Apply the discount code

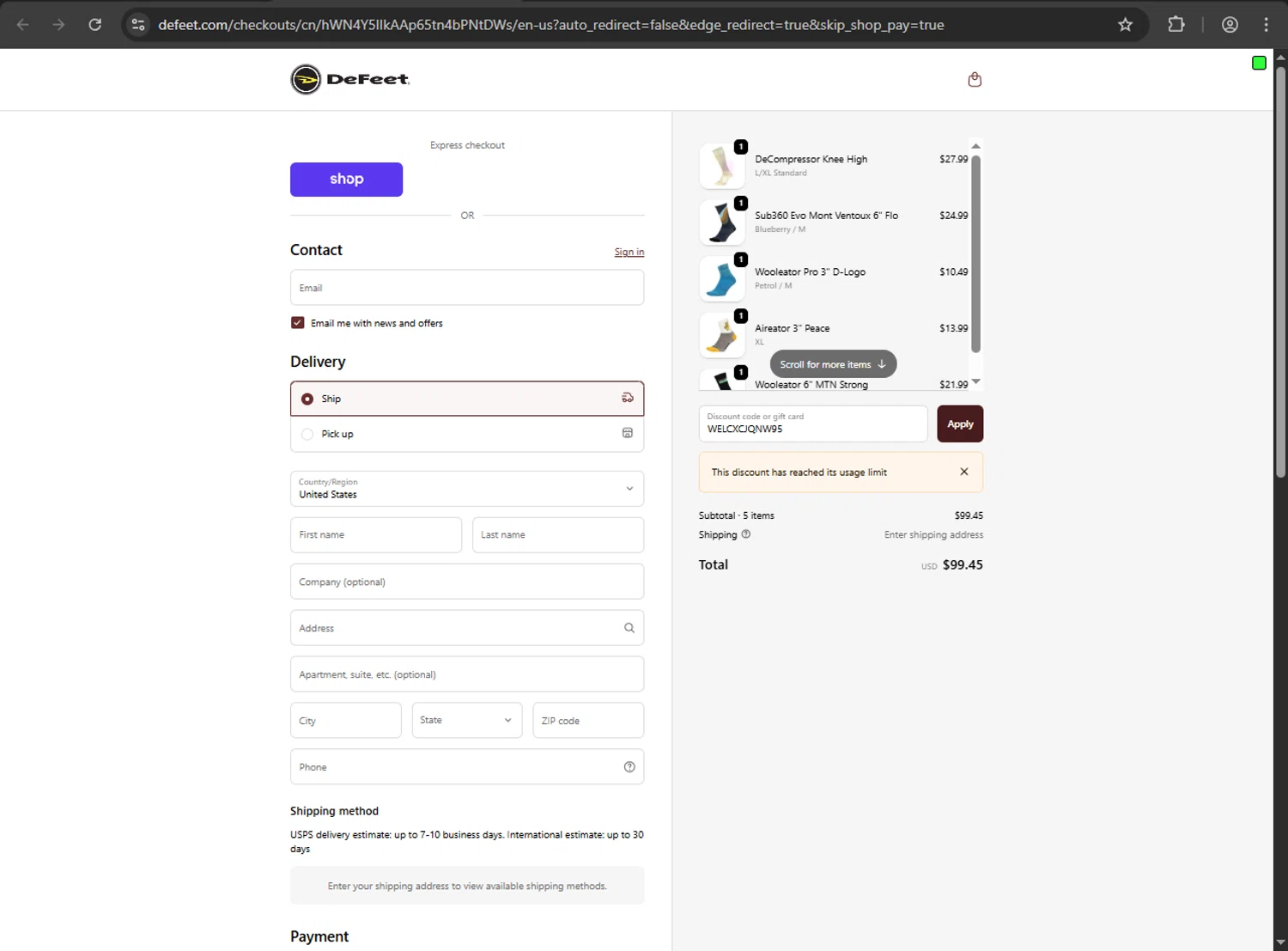click(x=960, y=424)
